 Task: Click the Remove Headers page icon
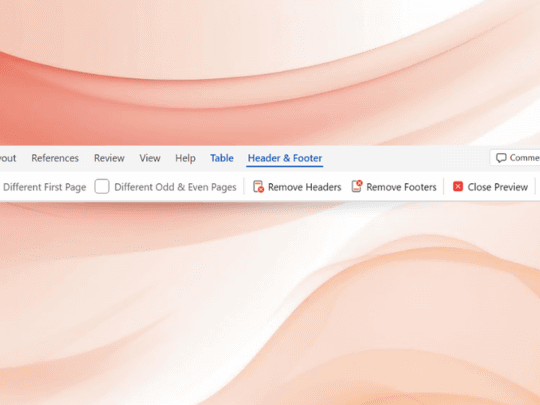click(x=258, y=187)
